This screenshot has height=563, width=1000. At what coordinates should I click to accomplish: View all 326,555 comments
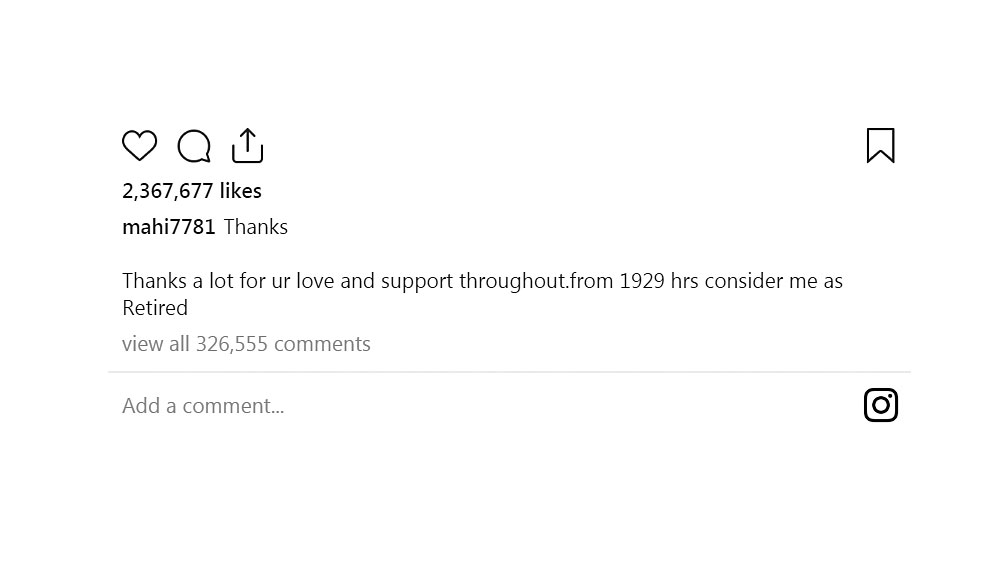coord(246,344)
